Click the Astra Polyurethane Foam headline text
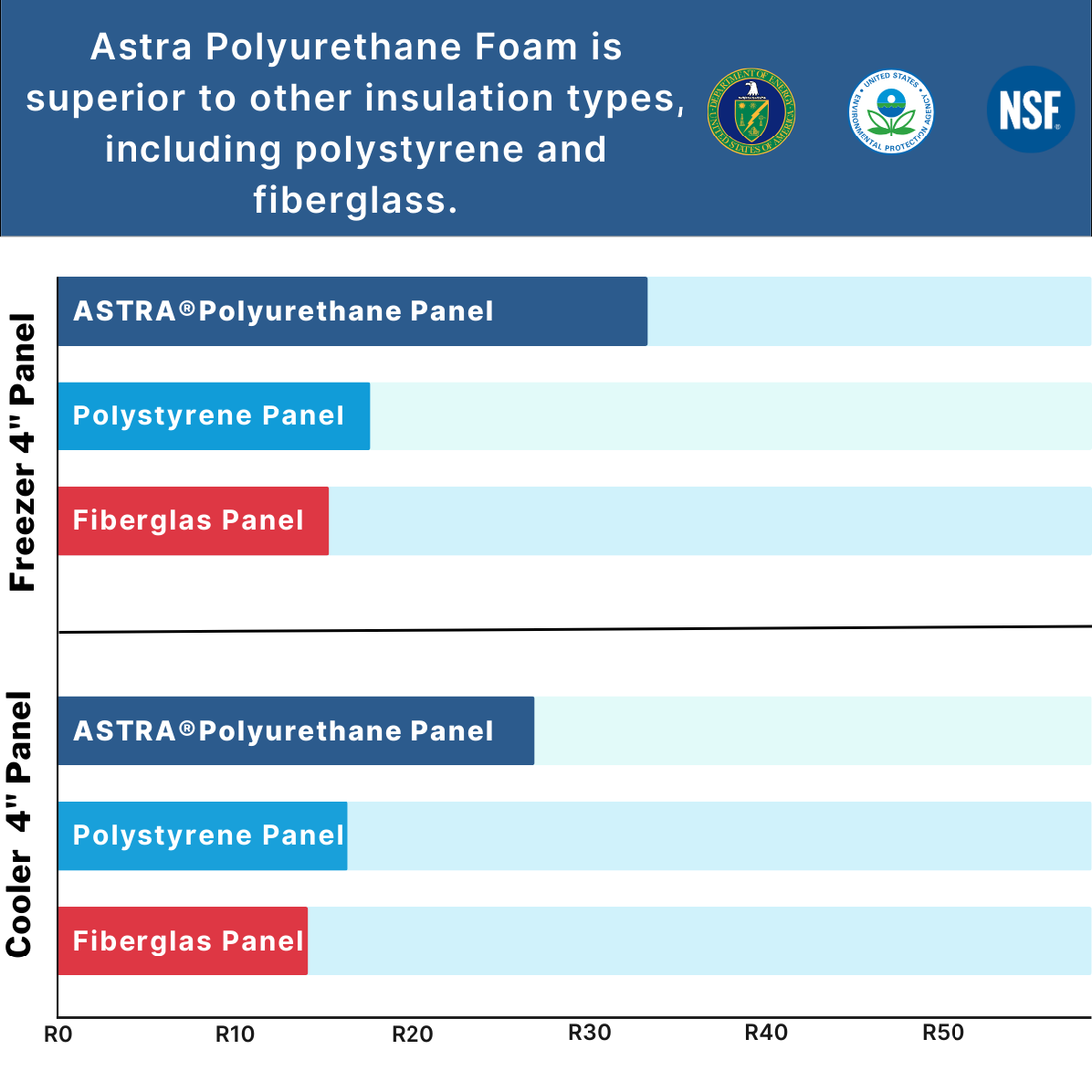The image size is (1092, 1092). 356,124
